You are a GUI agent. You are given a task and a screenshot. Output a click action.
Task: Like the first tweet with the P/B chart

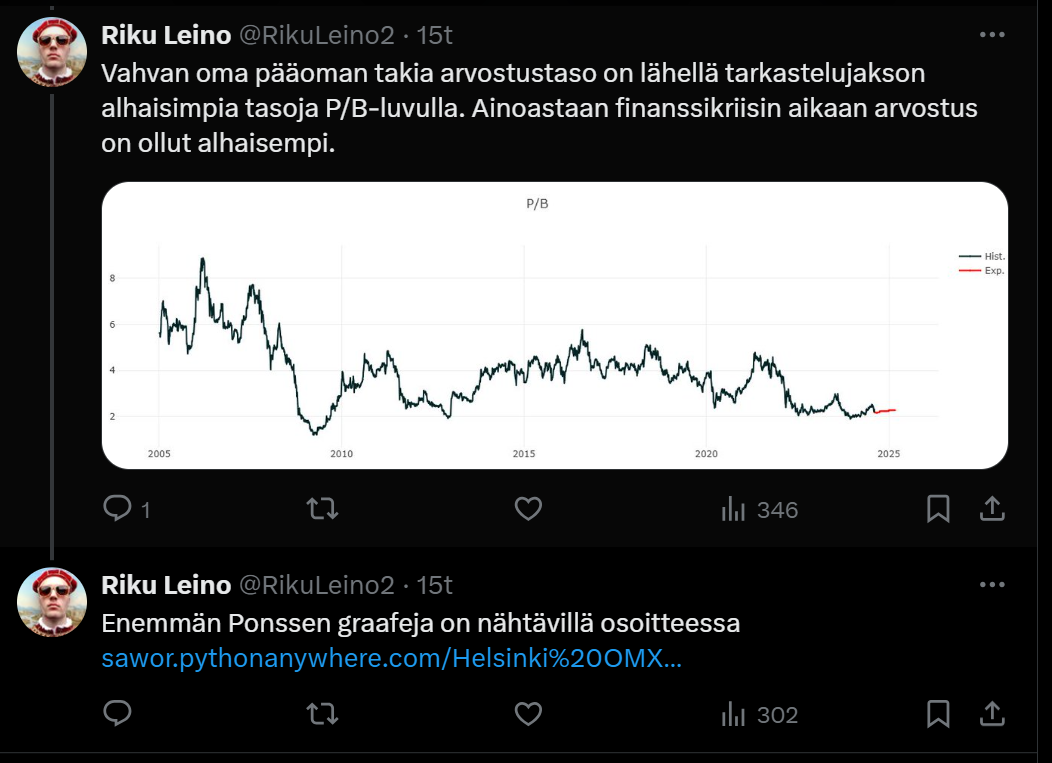coord(528,509)
